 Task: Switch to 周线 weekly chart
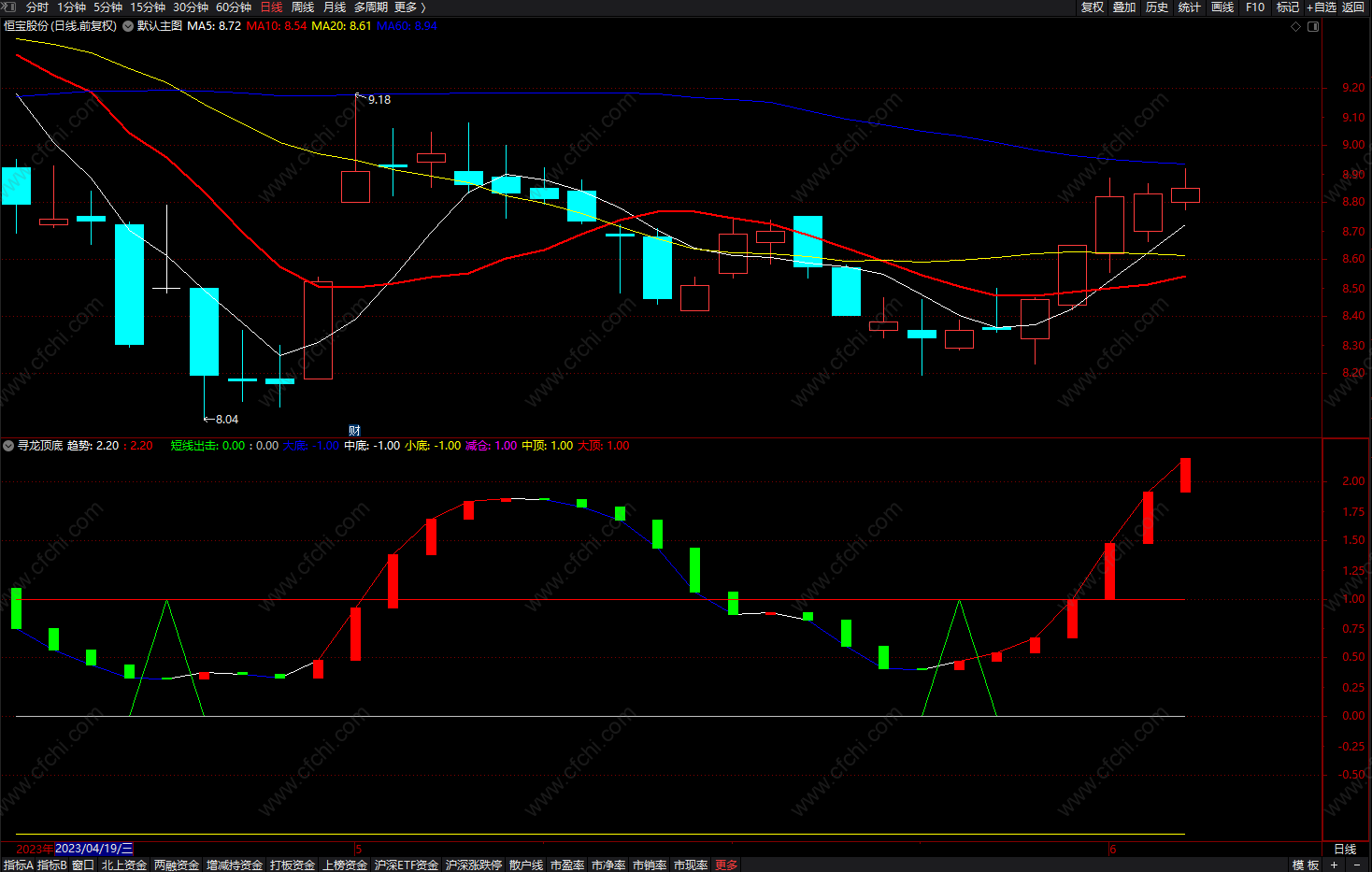[x=303, y=7]
